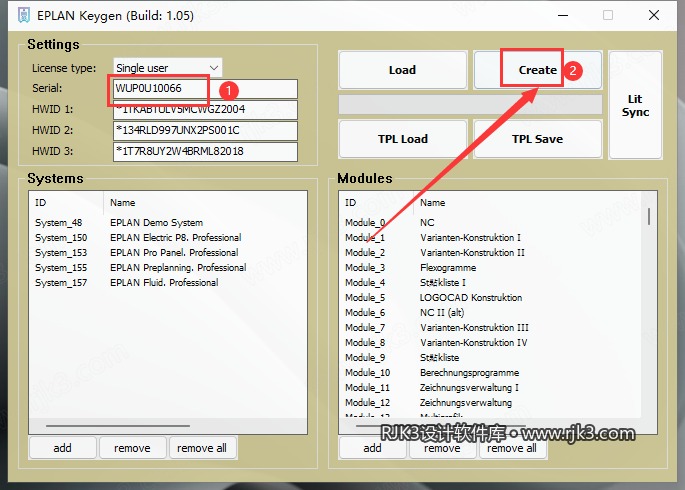
Task: Click remove below the Systems list
Action: pos(132,448)
